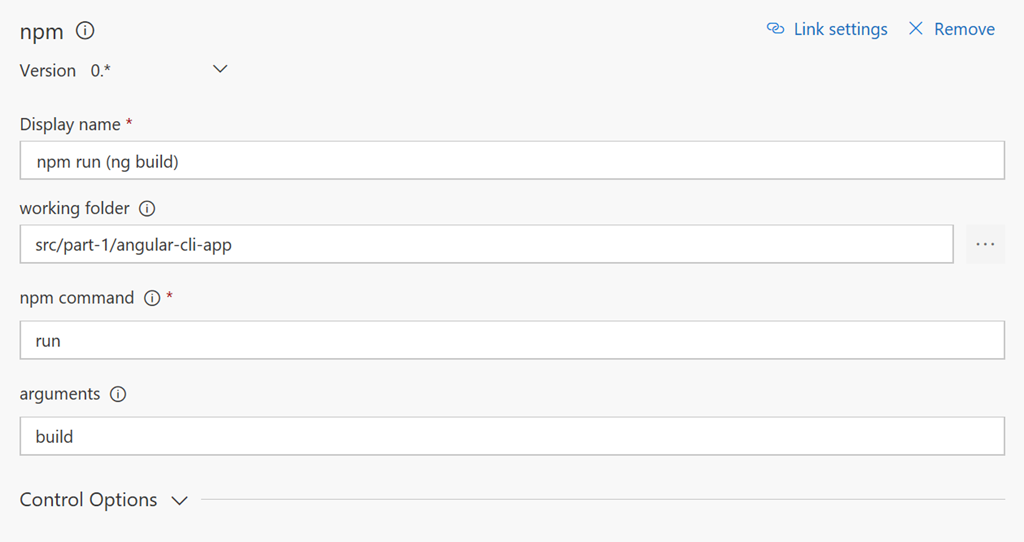The image size is (1024, 542).
Task: Click the X icon next to Remove
Action: 915,29
